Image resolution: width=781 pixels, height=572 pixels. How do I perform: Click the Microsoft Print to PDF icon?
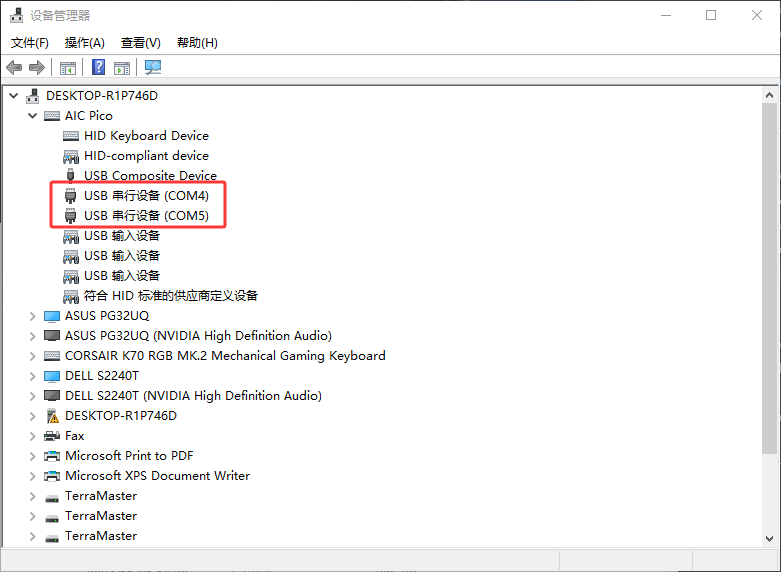coord(52,456)
